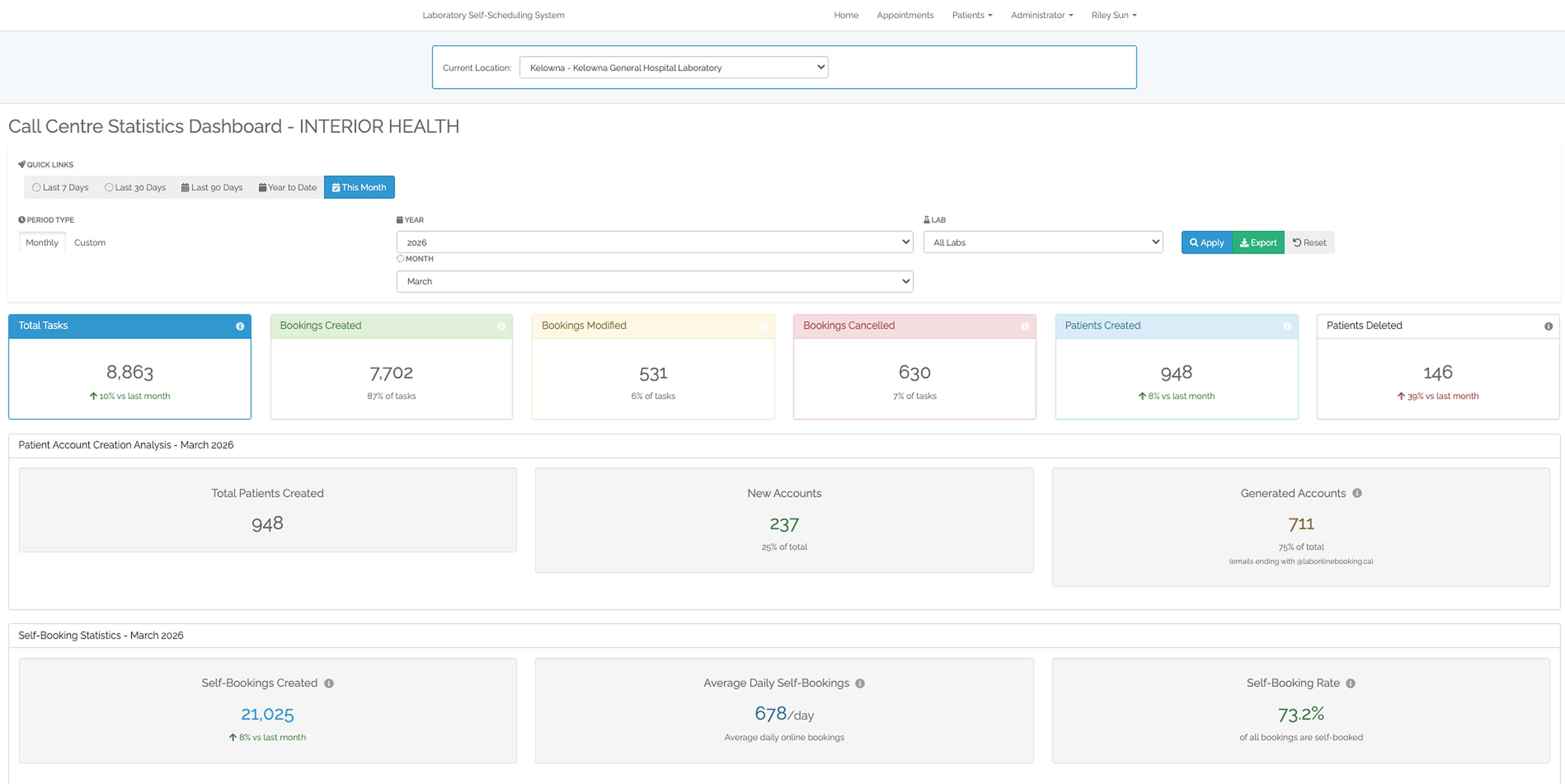Click the clock icon on Last 30 Days
Viewport: 1565px width, 784px height.
tap(109, 187)
